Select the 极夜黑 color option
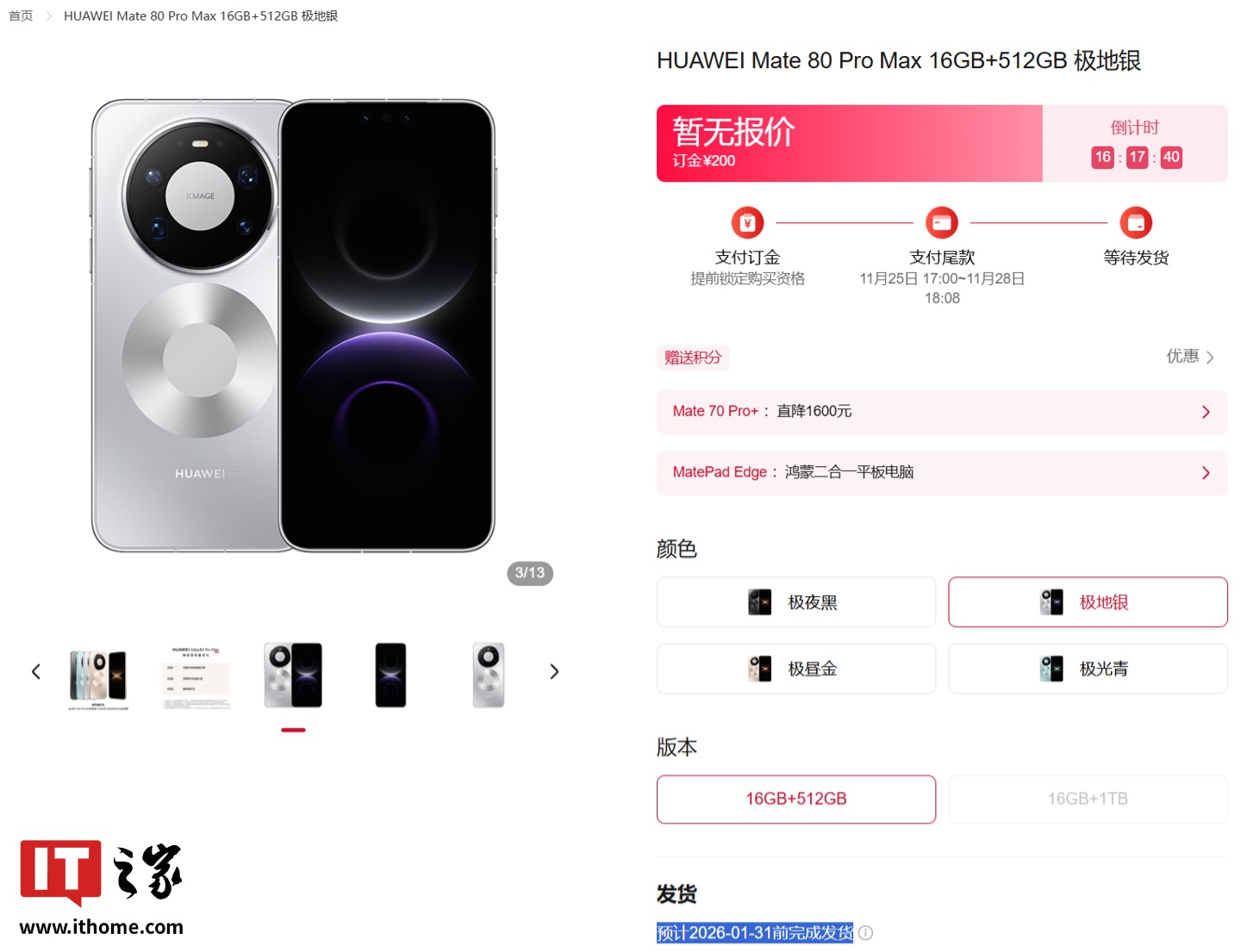Screen dimensions: 1241x952 tap(795, 602)
